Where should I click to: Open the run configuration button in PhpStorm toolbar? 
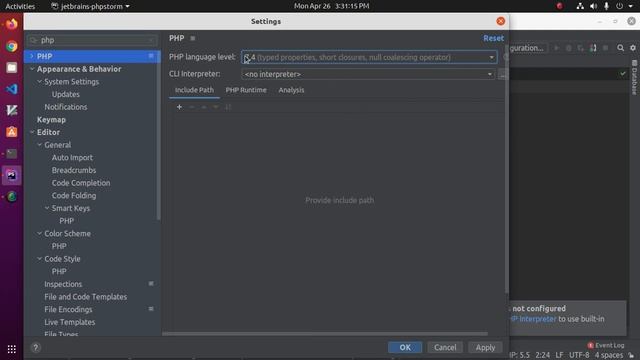528,48
